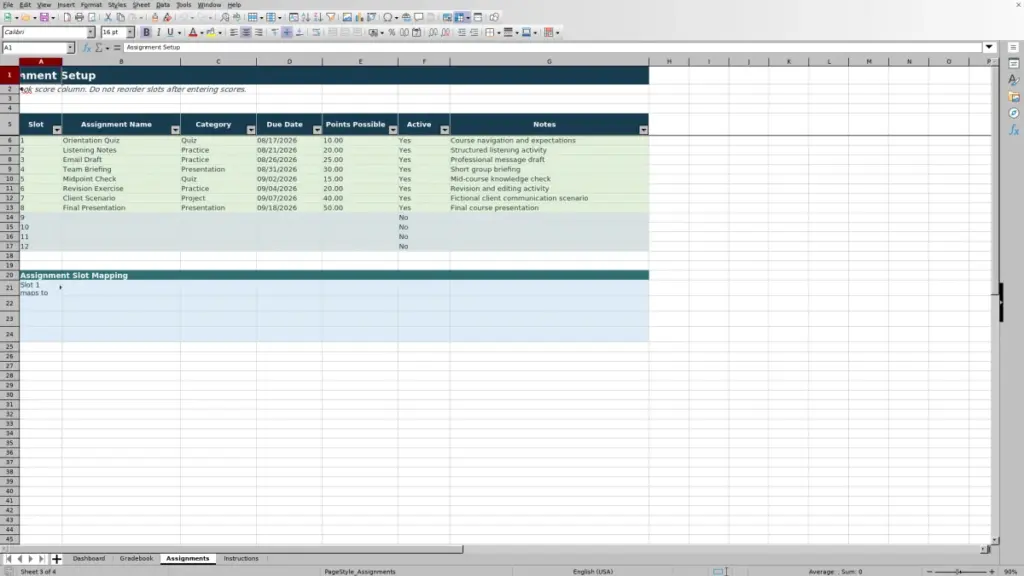This screenshot has height=576, width=1024.
Task: Click the Copy icon
Action: (x=120, y=17)
